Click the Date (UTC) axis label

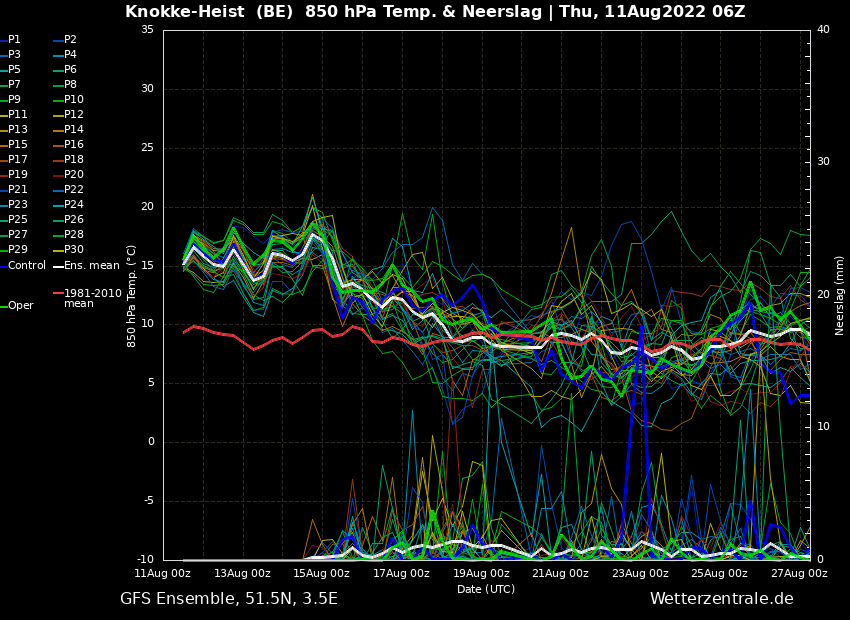click(x=486, y=589)
